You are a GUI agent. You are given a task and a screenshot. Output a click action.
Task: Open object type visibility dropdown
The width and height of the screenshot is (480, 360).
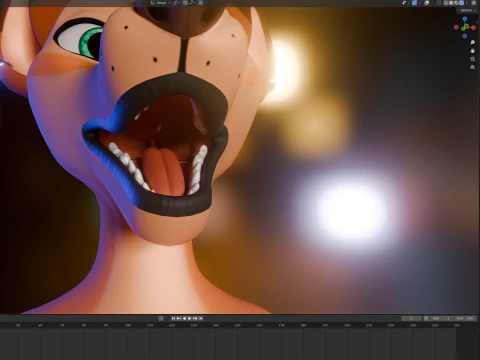(406, 3)
